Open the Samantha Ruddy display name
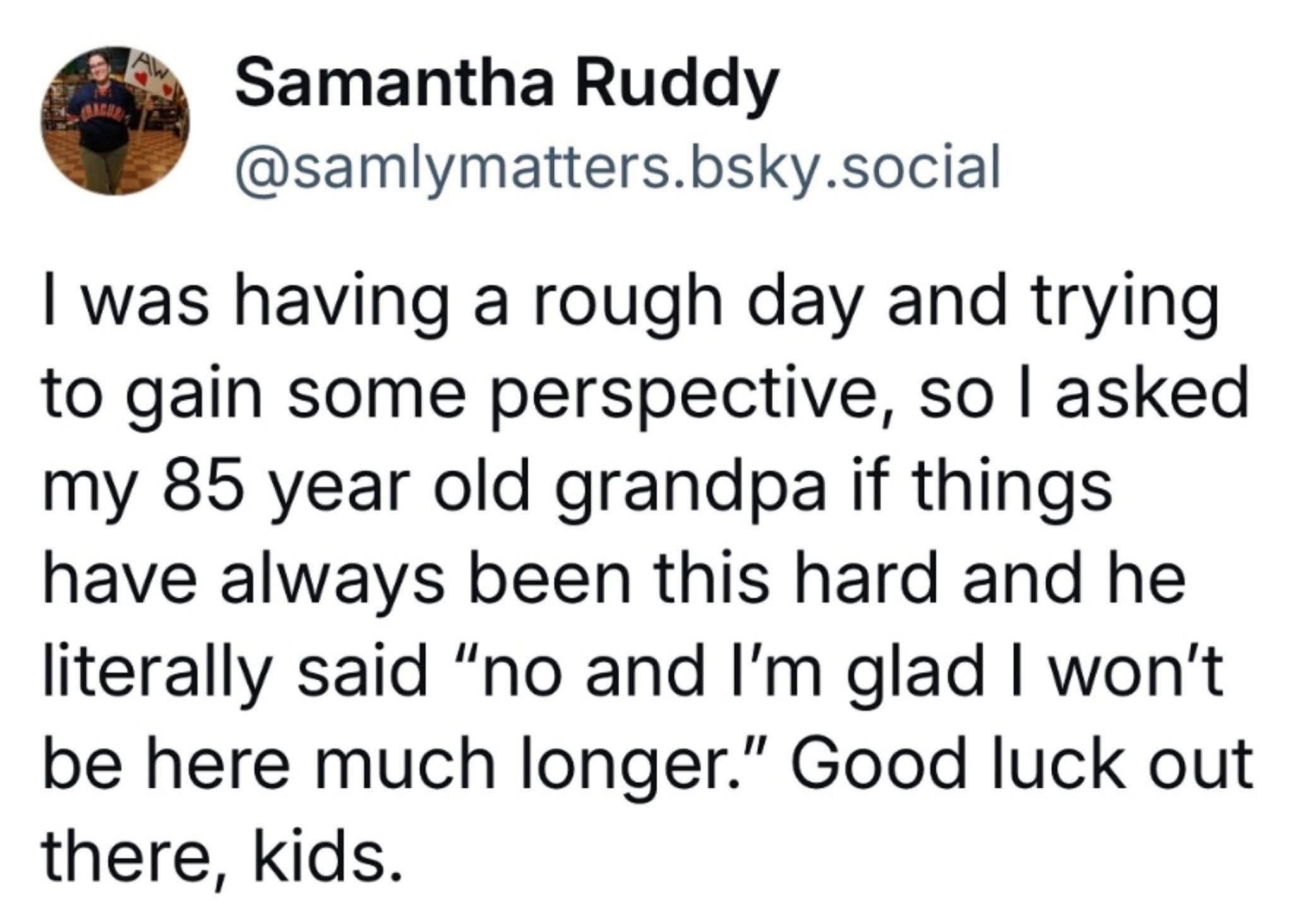 point(505,86)
